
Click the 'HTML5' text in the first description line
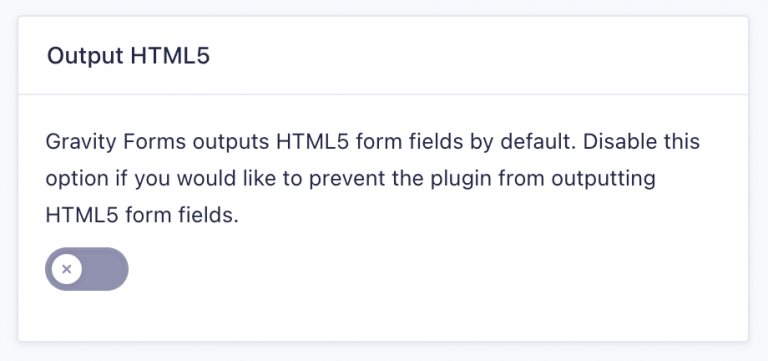[312, 142]
